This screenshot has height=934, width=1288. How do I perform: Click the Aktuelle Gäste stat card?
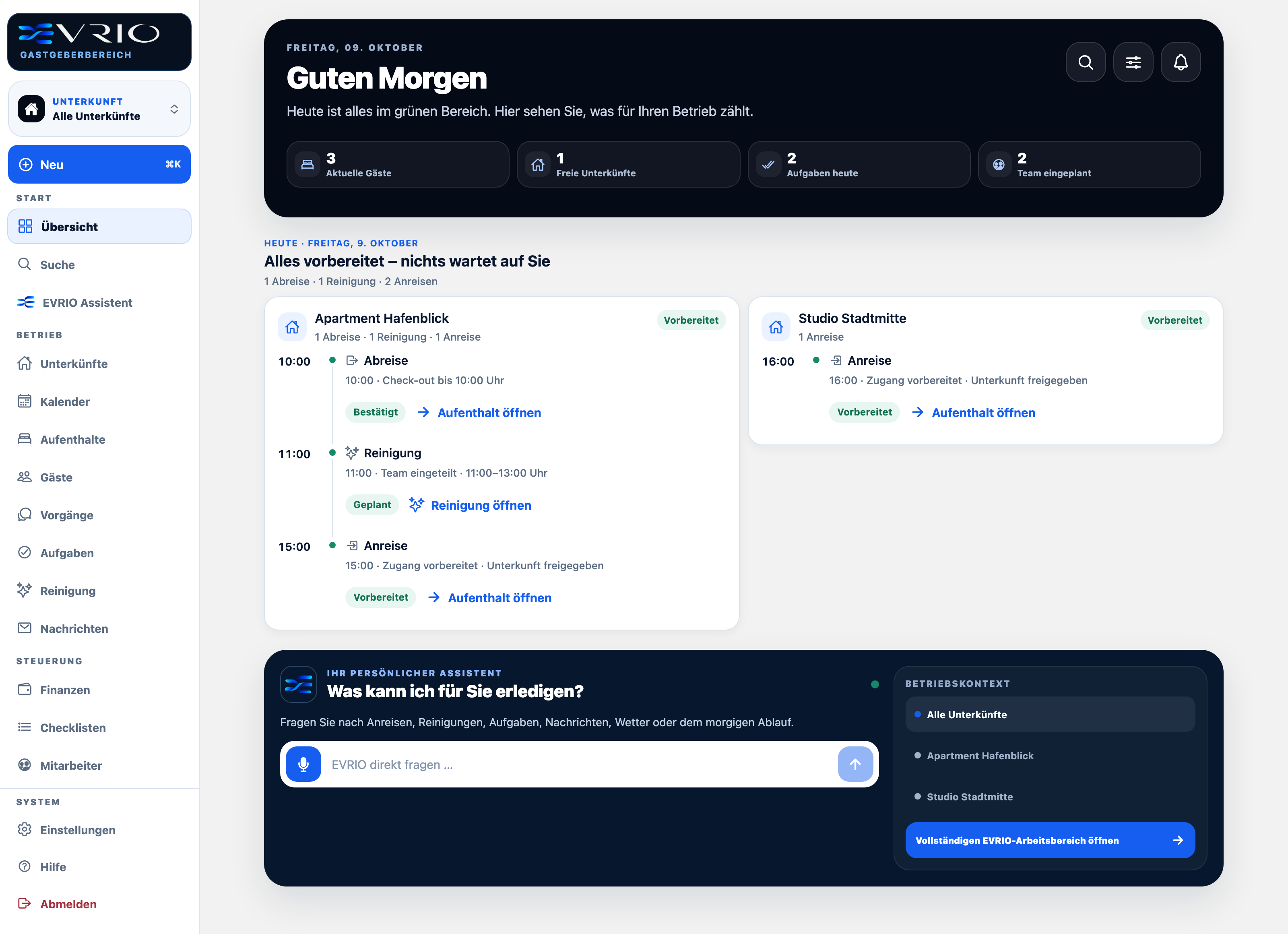tap(398, 165)
